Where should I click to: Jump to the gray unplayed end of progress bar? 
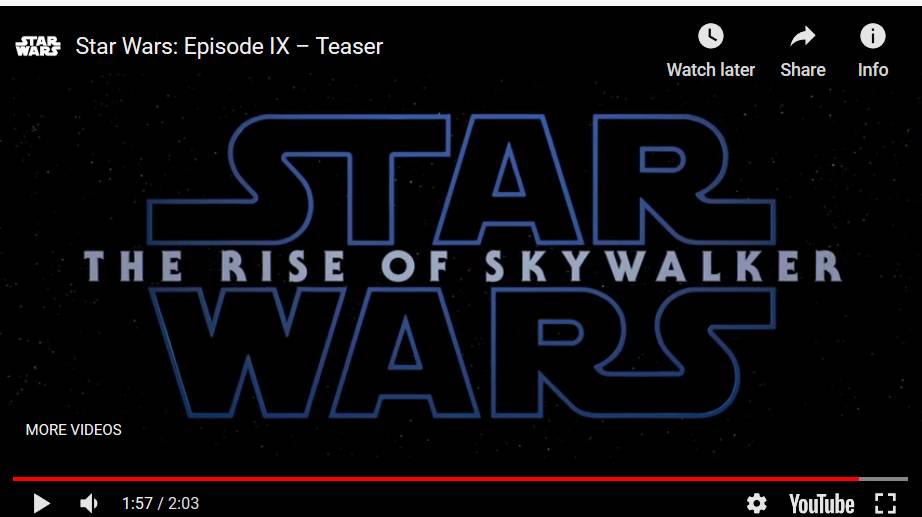pos(883,479)
